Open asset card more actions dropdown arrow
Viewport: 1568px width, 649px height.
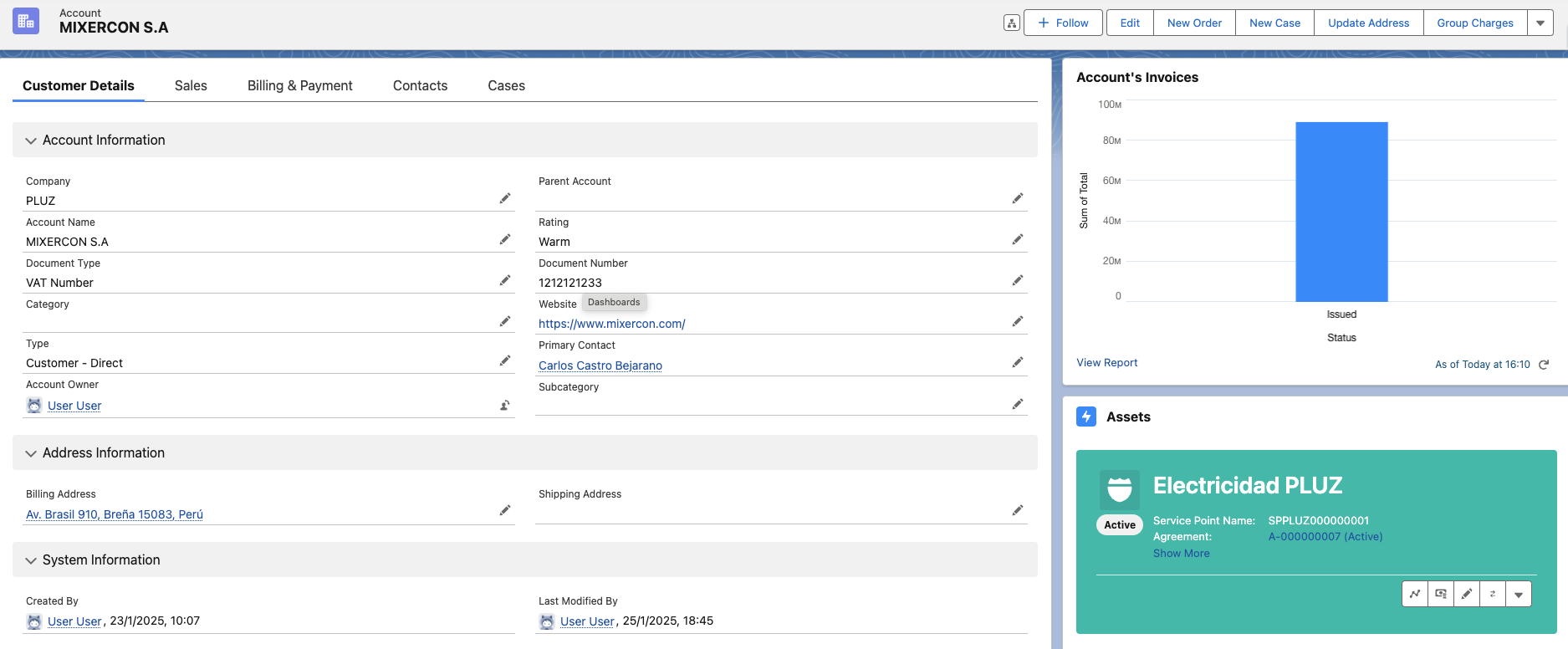click(x=1519, y=594)
